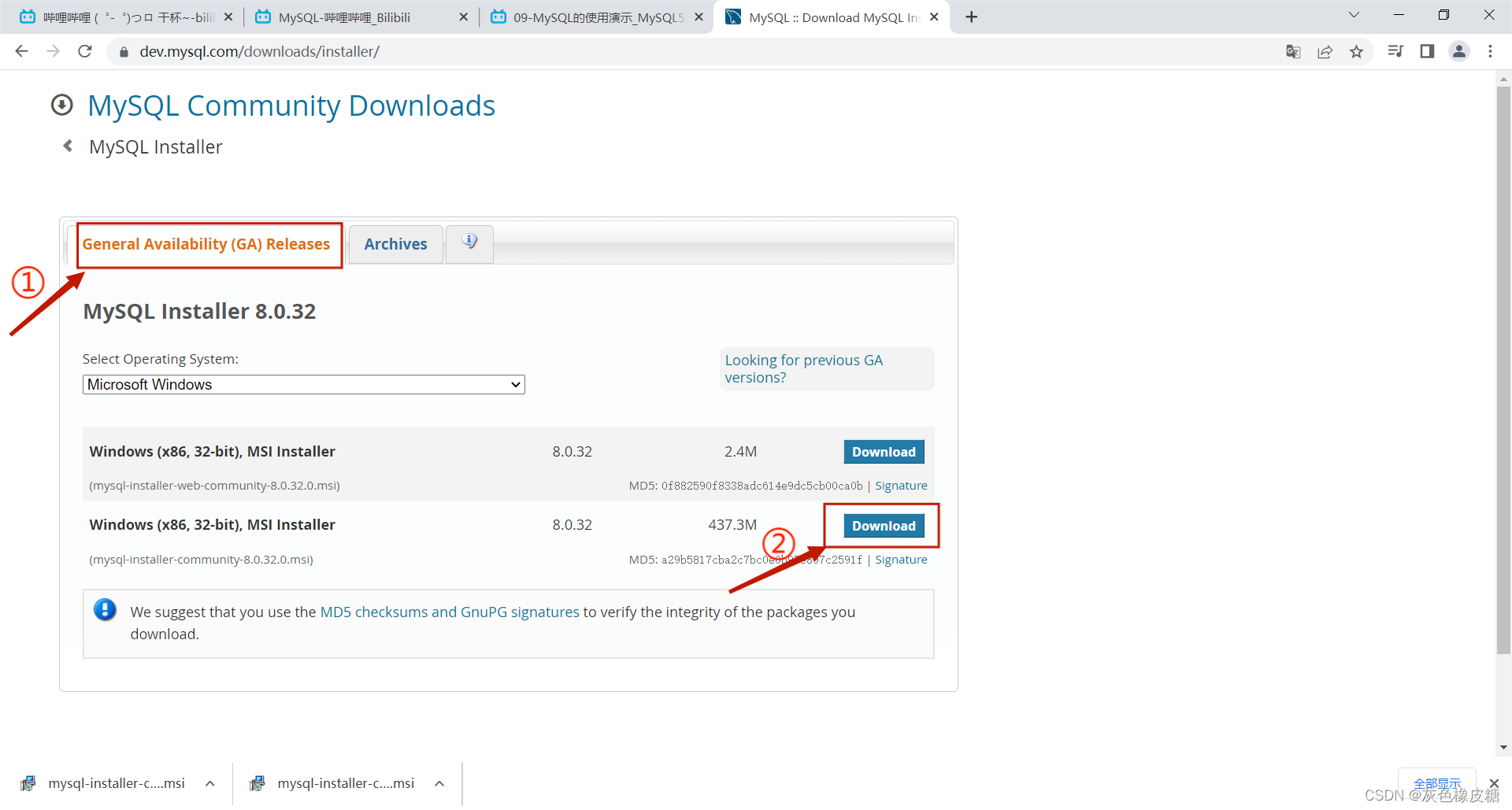Close the 09-MySQL的使用演示 tab

[699, 17]
